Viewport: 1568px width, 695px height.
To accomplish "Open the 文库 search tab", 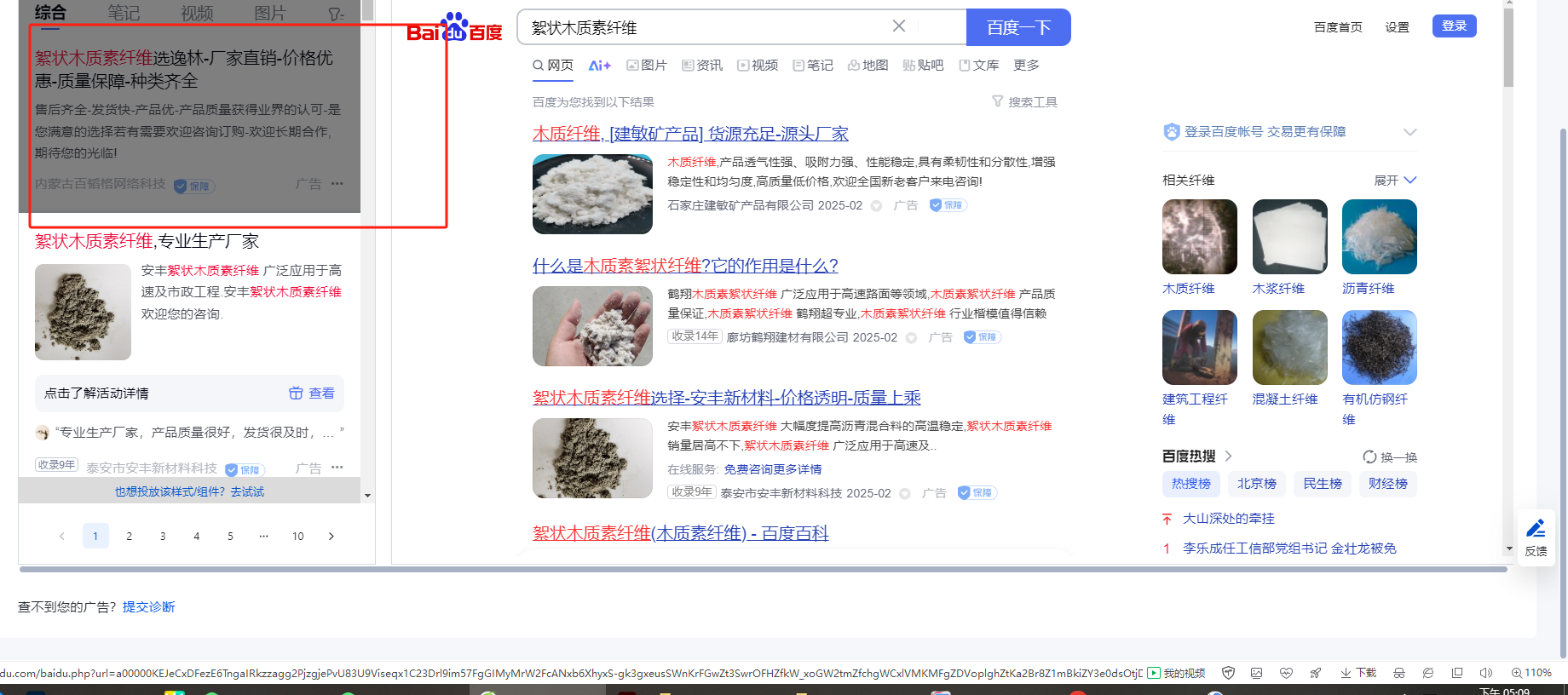I will pos(979,66).
